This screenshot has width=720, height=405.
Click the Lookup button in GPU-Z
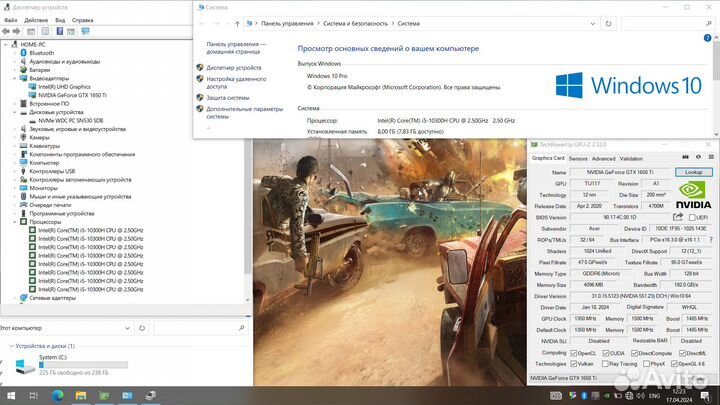[693, 172]
